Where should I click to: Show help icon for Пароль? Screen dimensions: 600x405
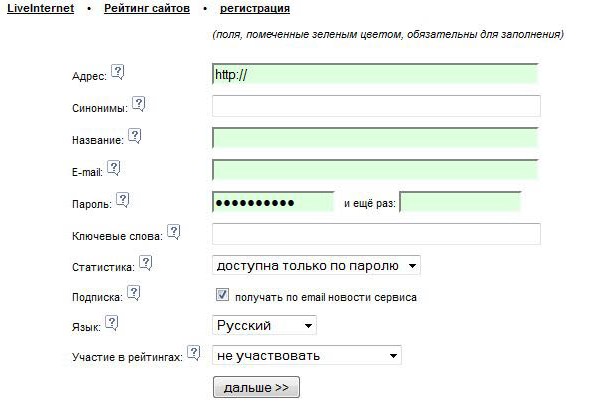coord(122,199)
